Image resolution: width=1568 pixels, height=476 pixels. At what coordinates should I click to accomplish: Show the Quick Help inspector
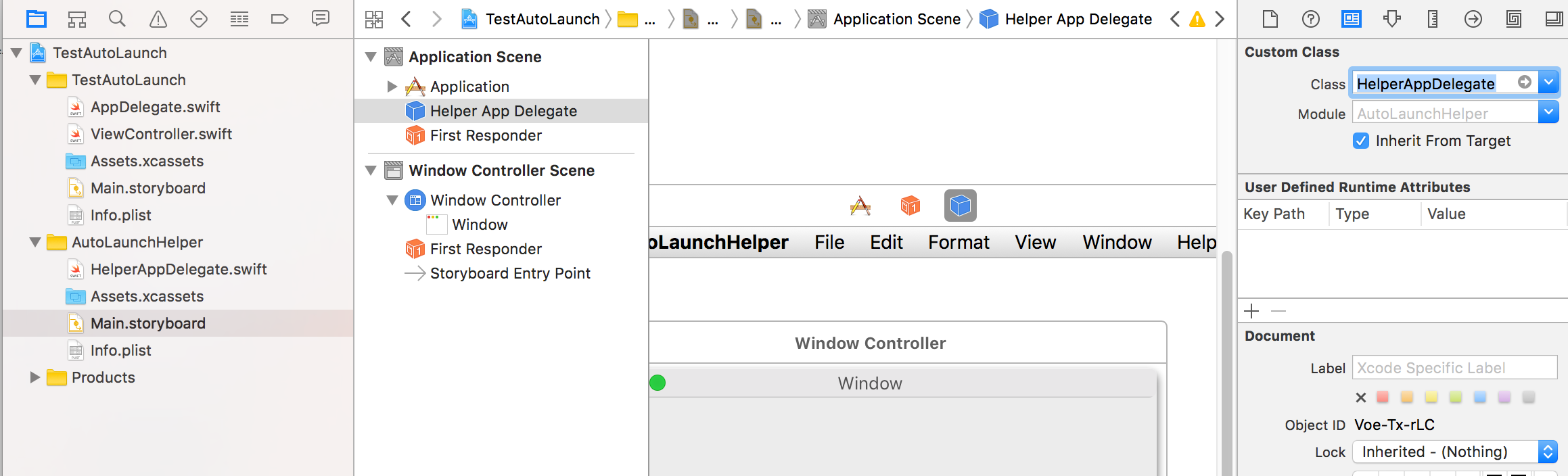(x=1311, y=19)
